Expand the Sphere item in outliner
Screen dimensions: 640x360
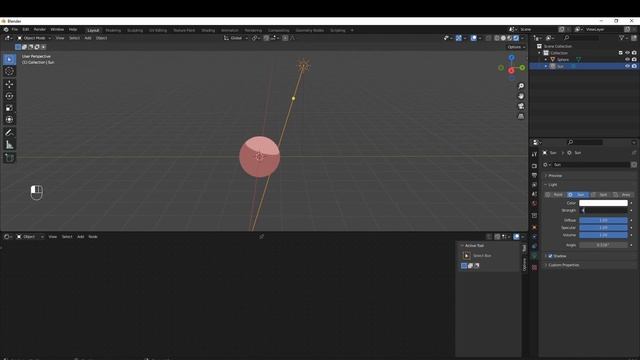coord(546,60)
